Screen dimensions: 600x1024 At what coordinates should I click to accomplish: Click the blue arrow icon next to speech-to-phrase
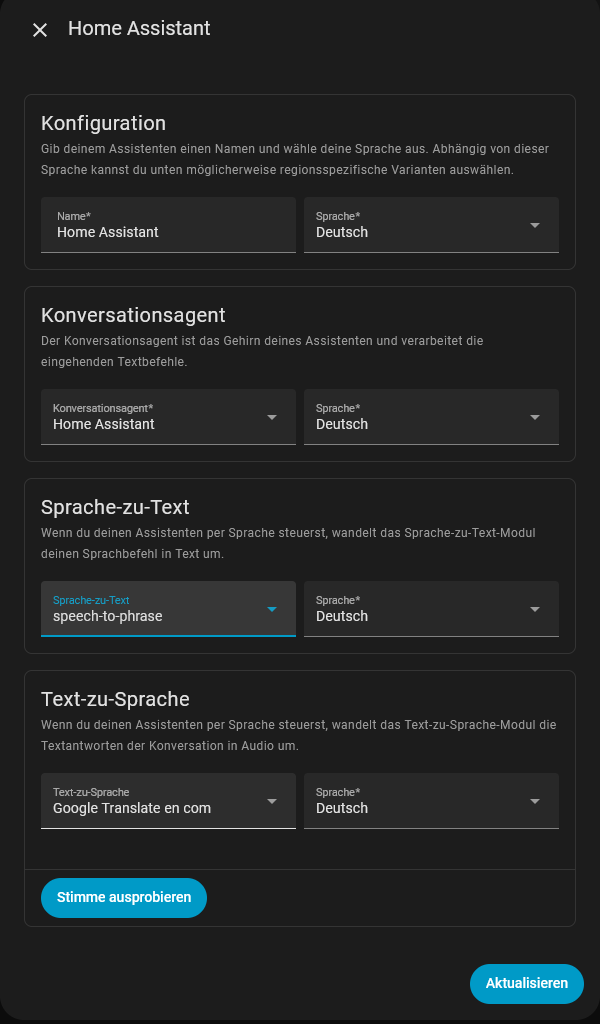coord(272,609)
